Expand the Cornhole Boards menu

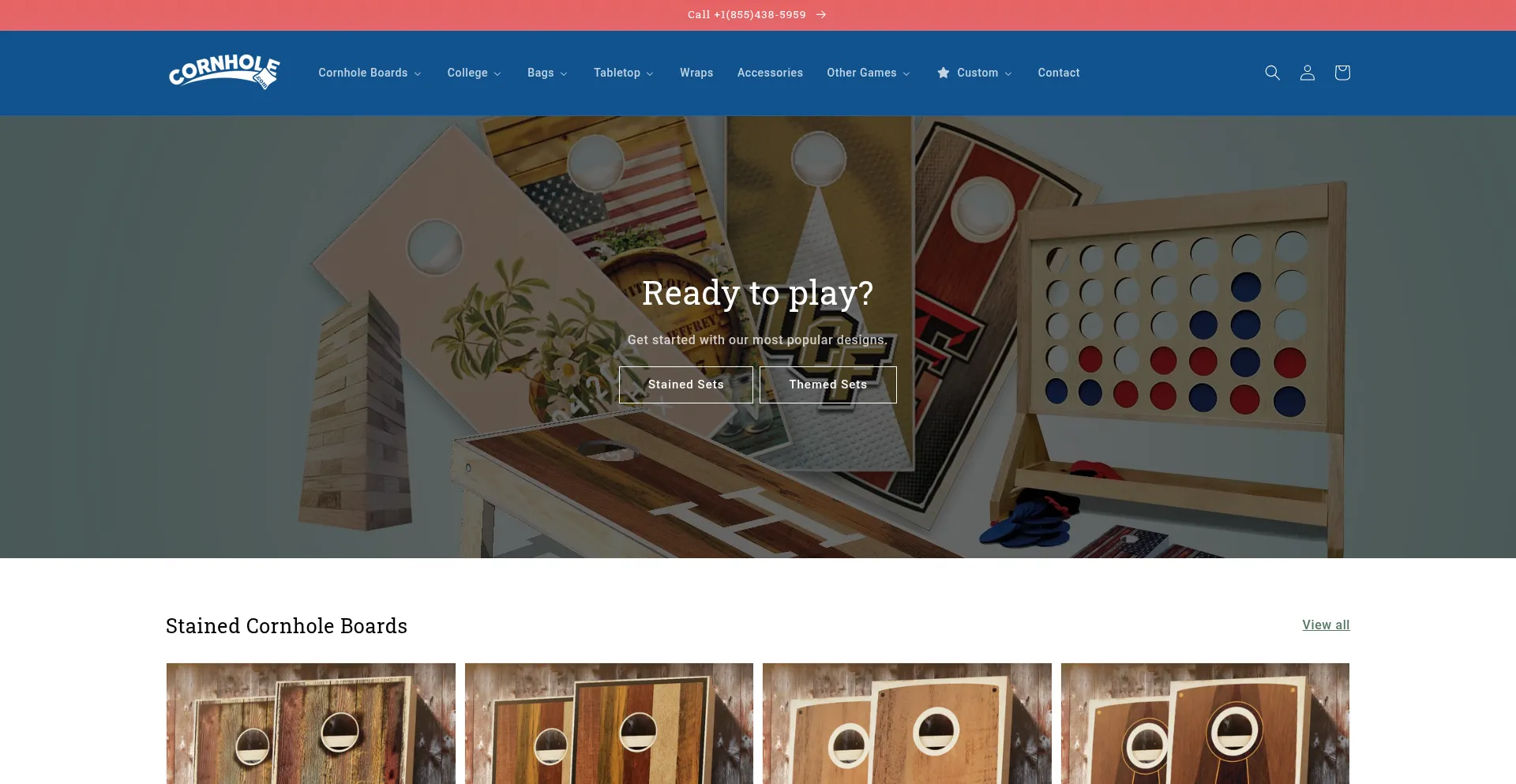click(370, 73)
